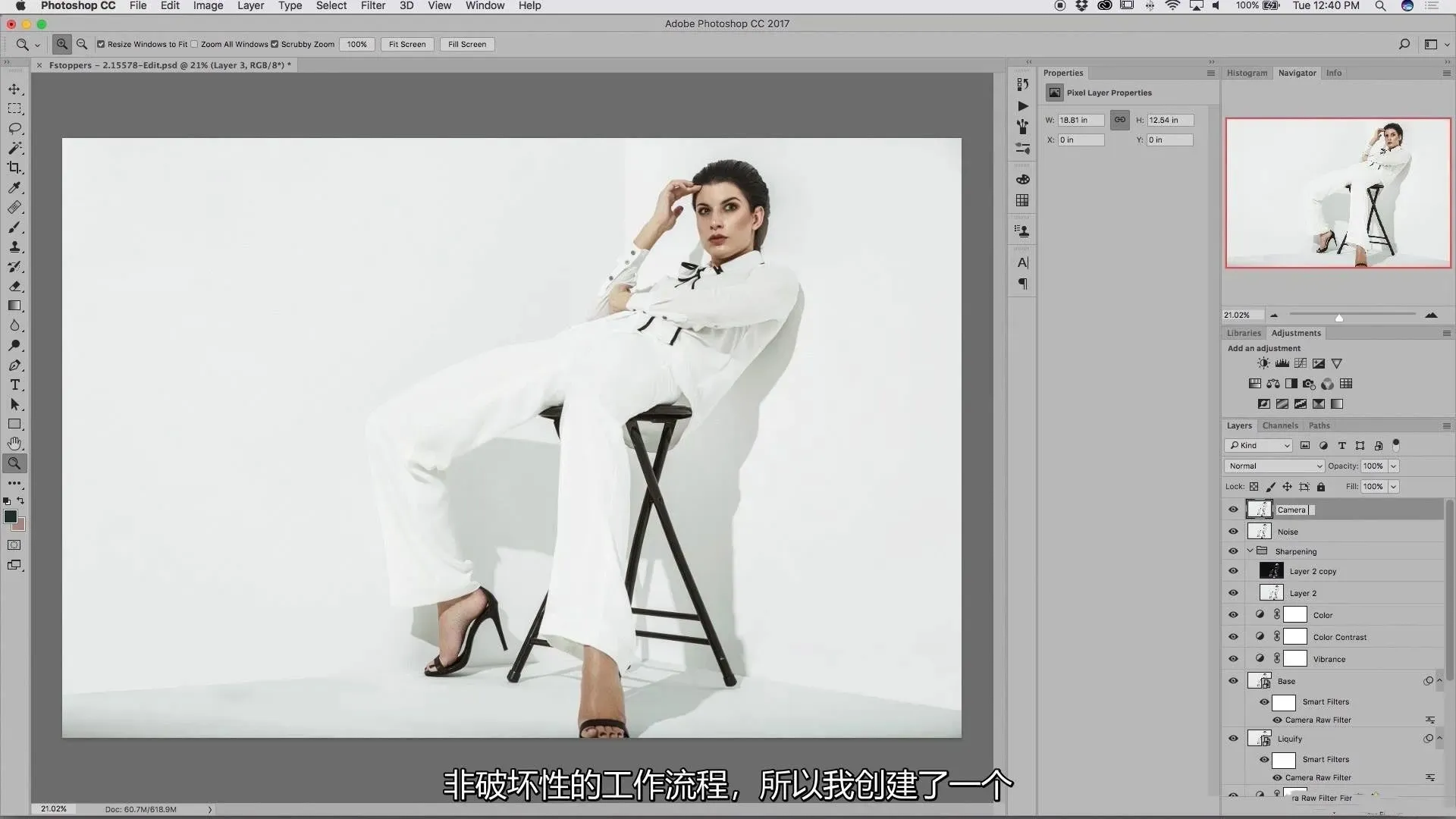Activate the Hand tool

coord(14,444)
